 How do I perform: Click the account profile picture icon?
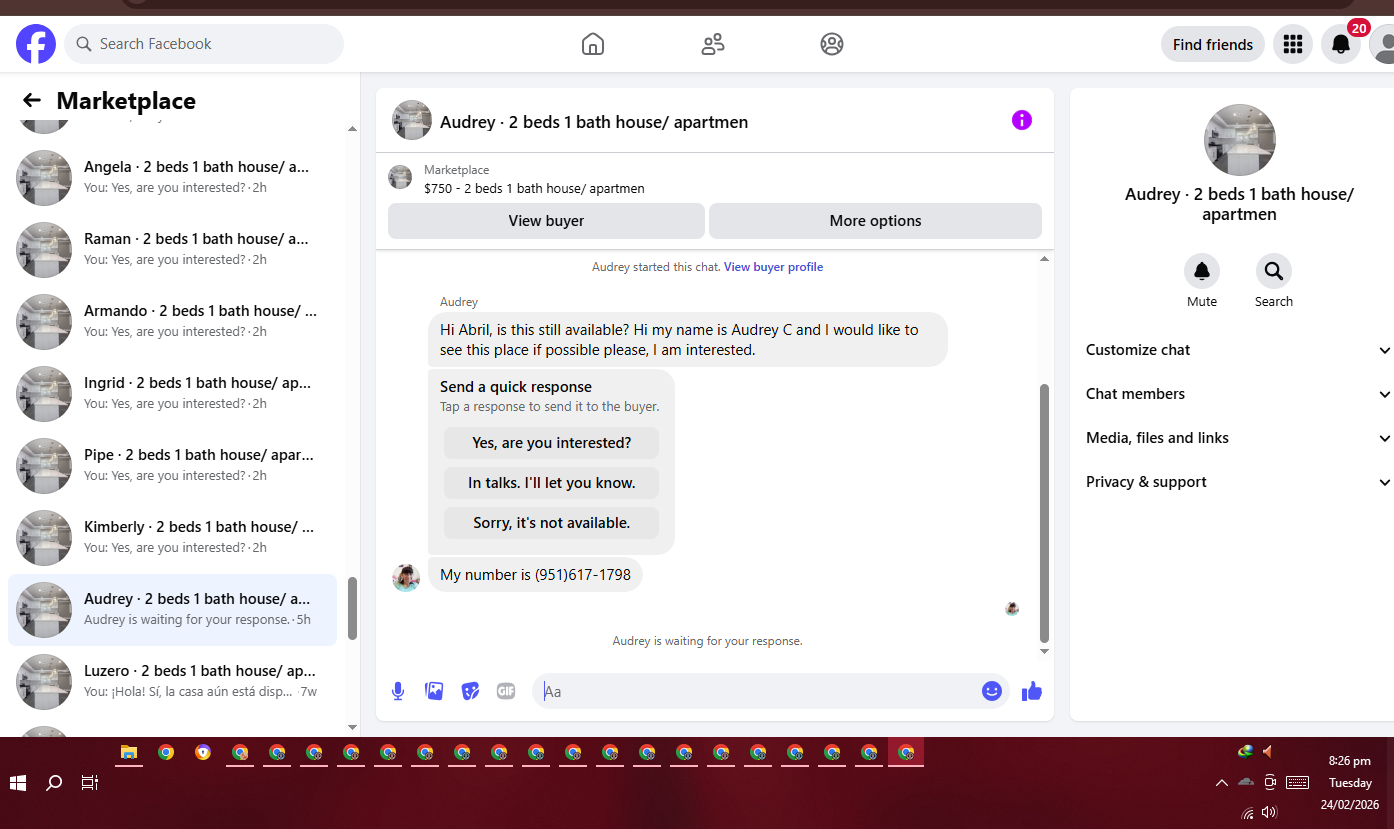point(1382,44)
